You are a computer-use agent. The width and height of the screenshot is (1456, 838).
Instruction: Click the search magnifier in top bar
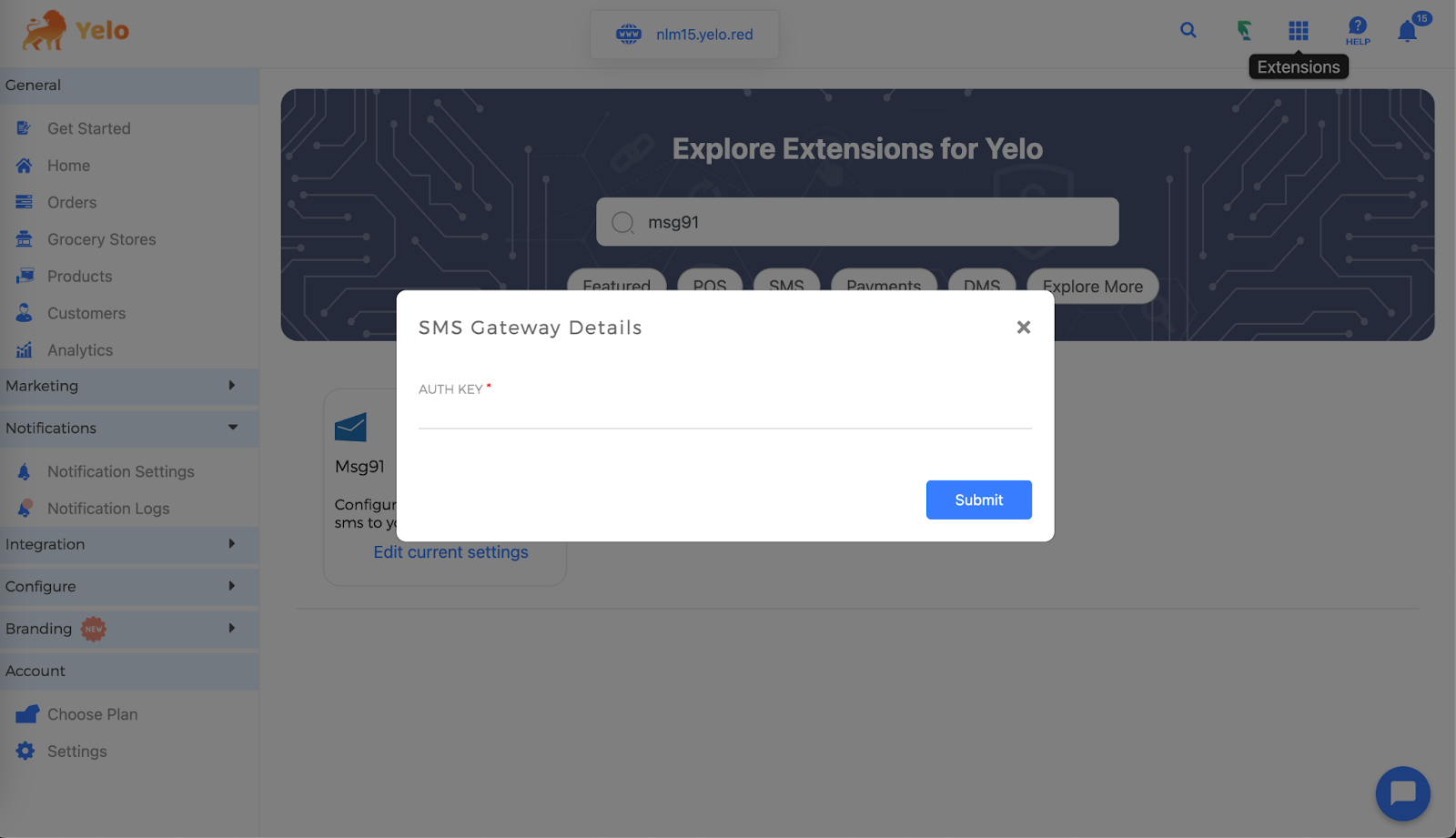pos(1188,30)
